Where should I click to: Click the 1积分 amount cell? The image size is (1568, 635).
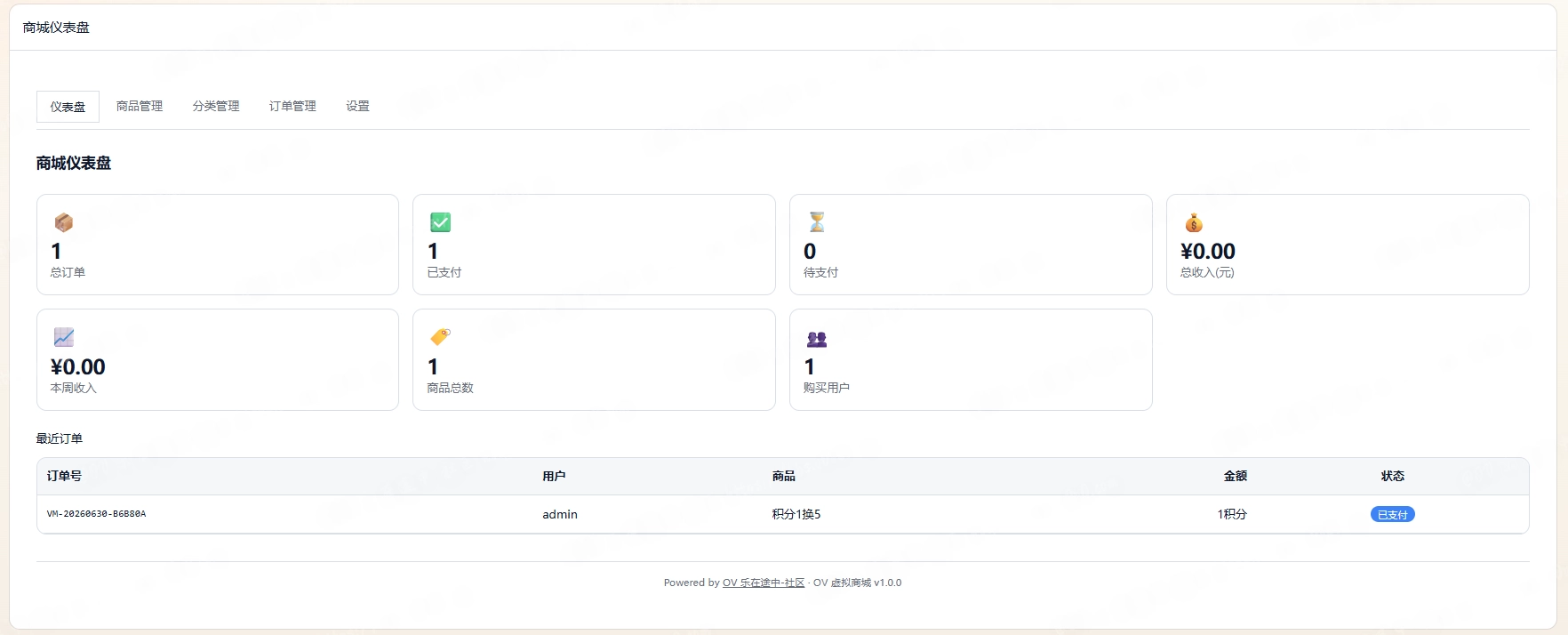click(x=1232, y=514)
